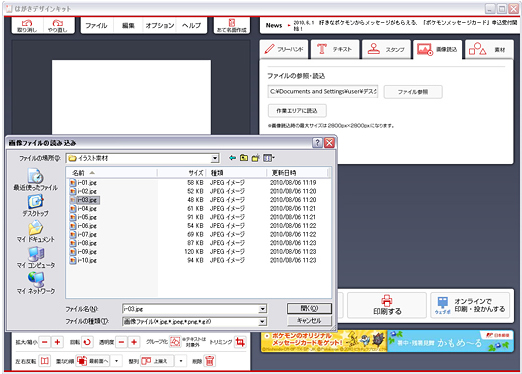
Task: Decrease 透明度 with minus button
Action: pyautogui.click(x=121, y=342)
